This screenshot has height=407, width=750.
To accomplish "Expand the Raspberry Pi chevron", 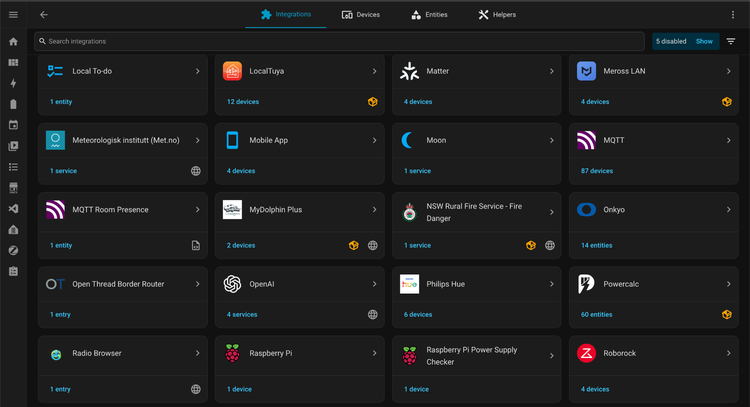I will (x=375, y=353).
